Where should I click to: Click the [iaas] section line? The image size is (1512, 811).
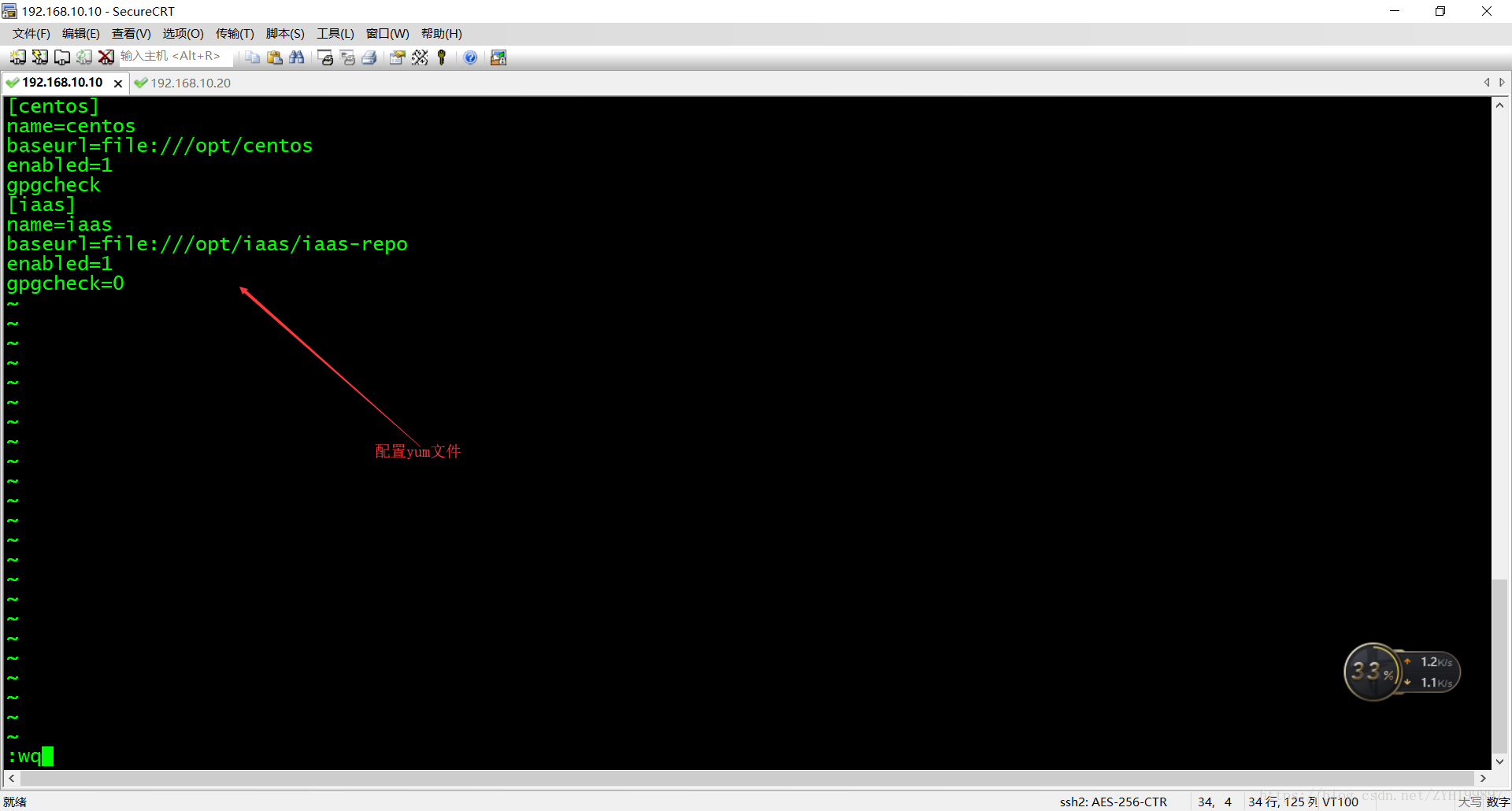click(41, 205)
